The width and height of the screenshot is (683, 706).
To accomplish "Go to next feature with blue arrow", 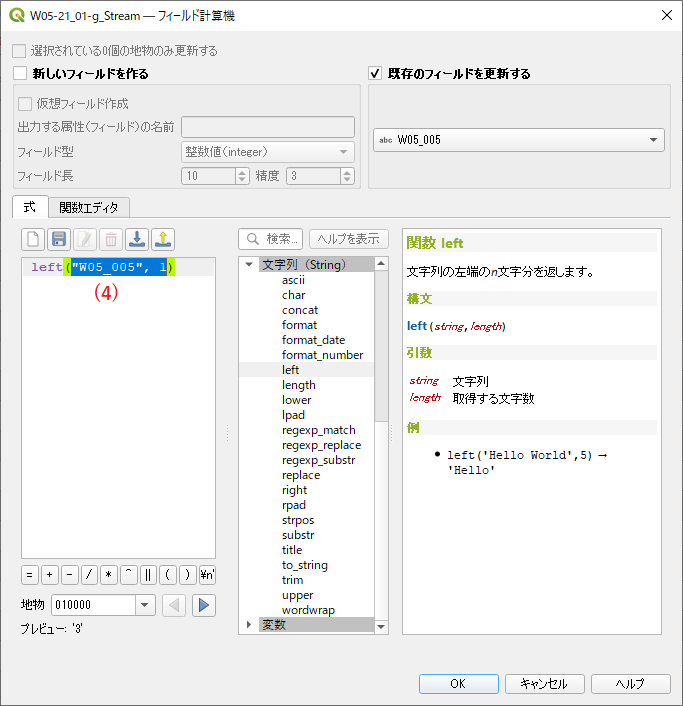I will pyautogui.click(x=204, y=605).
